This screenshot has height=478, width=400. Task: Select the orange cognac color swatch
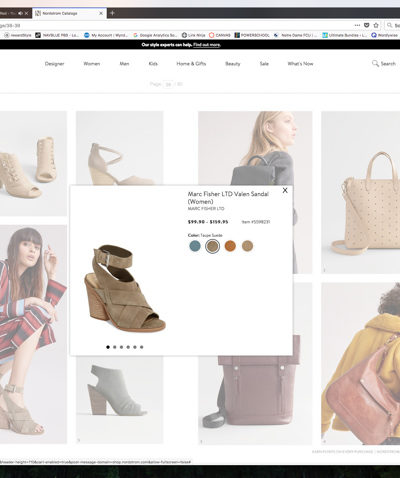click(230, 246)
